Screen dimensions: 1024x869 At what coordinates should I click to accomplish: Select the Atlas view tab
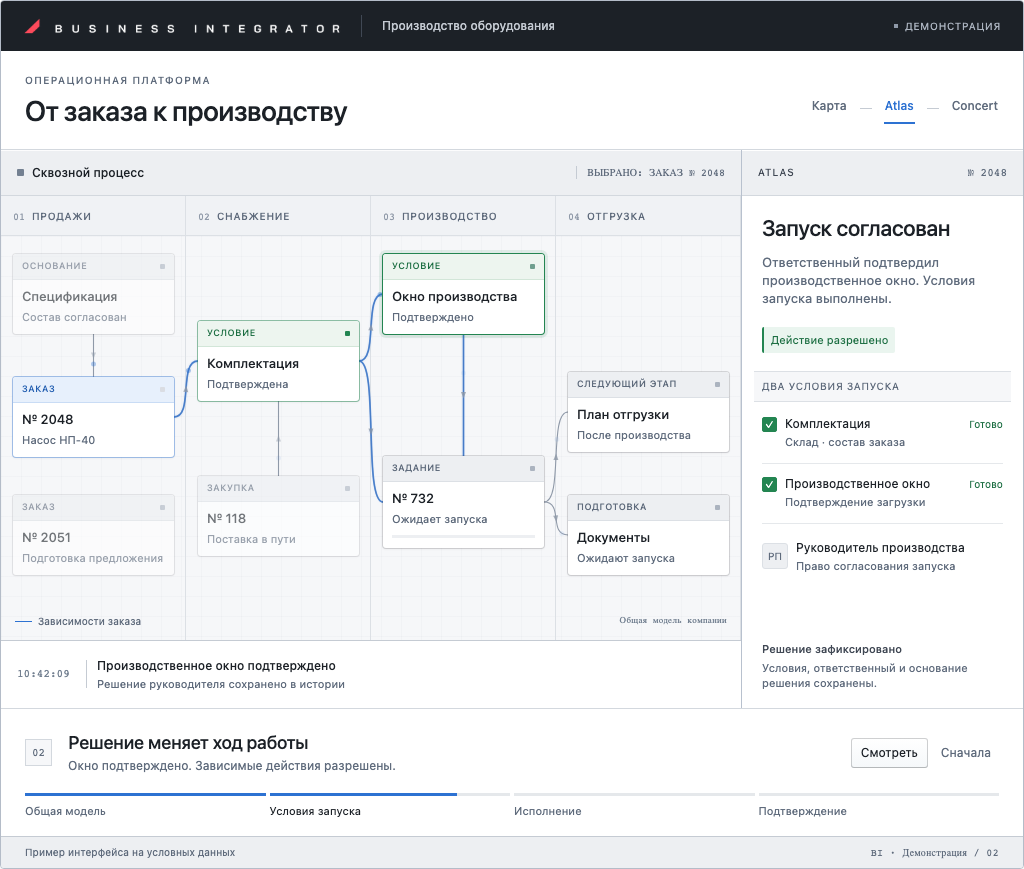[x=899, y=106]
